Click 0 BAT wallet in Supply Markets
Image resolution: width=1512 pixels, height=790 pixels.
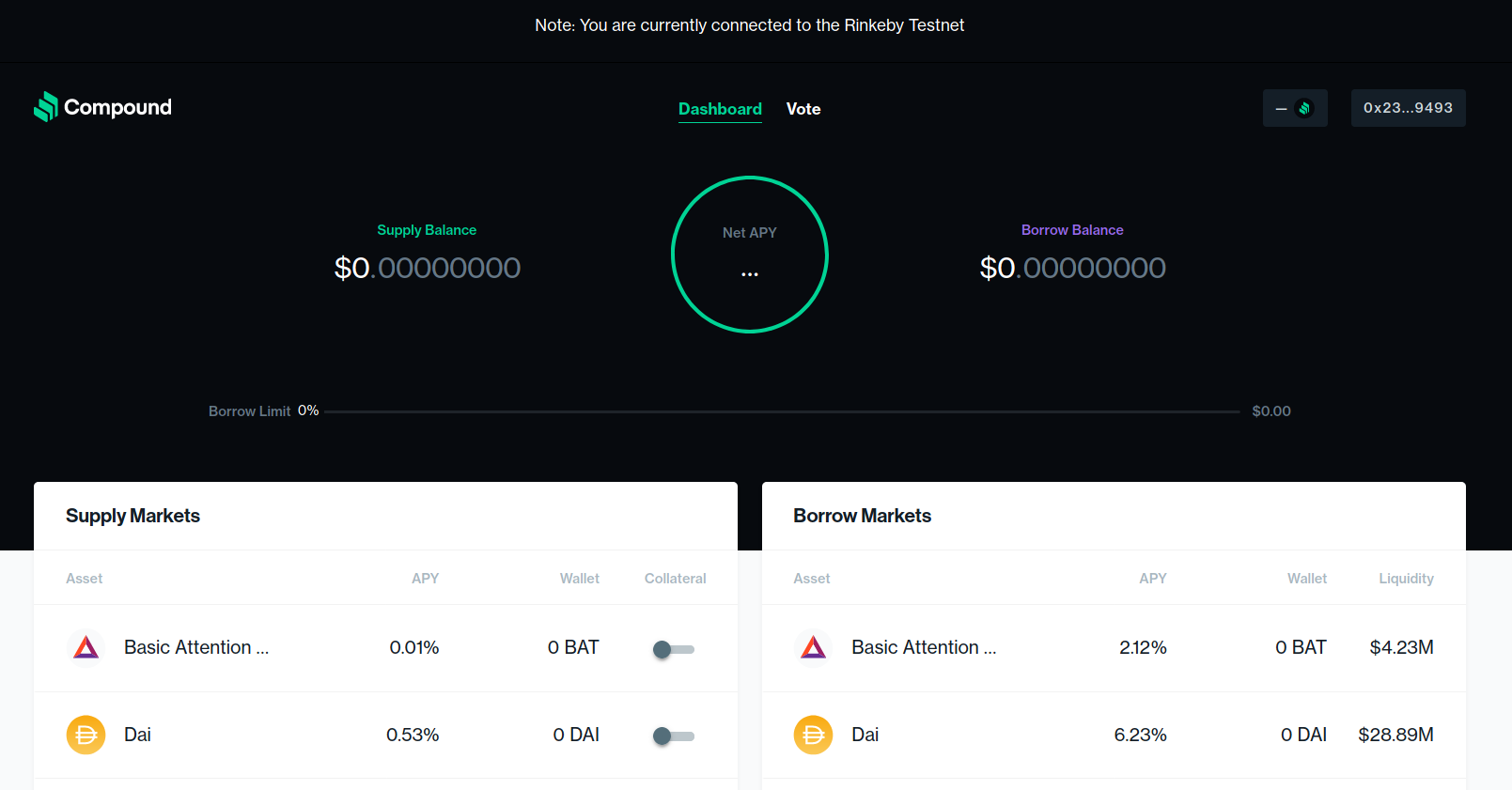tap(573, 647)
